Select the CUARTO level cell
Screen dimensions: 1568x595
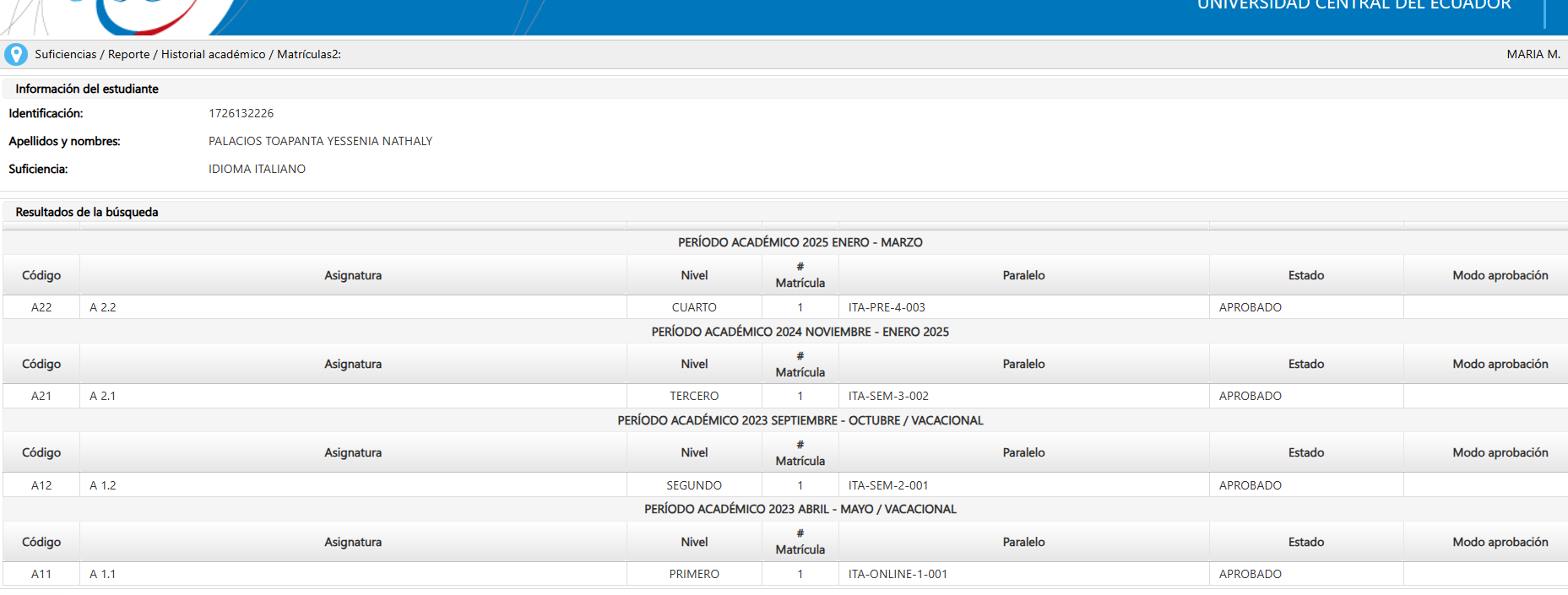coord(694,307)
